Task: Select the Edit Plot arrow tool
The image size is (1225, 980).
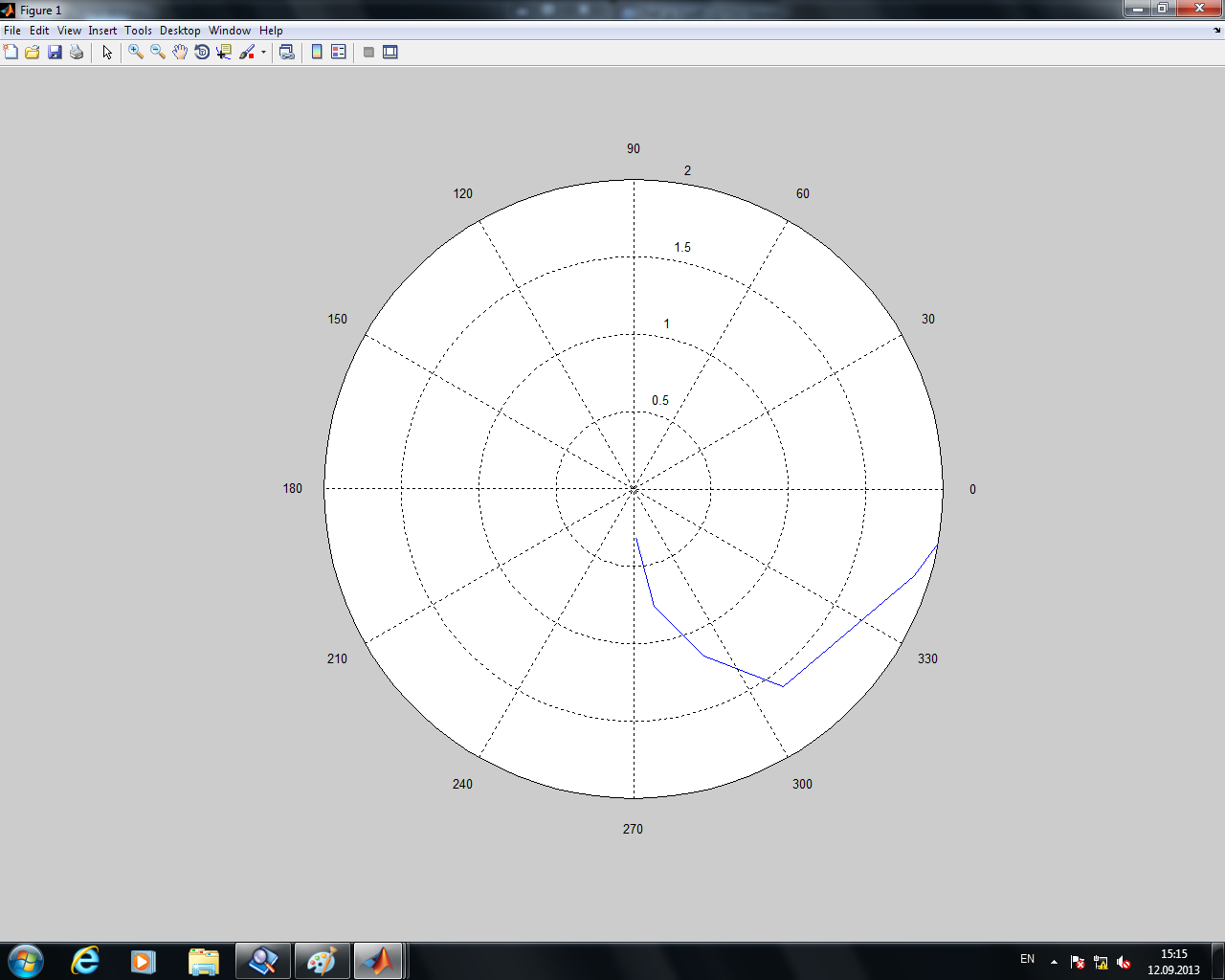Action: click(107, 52)
